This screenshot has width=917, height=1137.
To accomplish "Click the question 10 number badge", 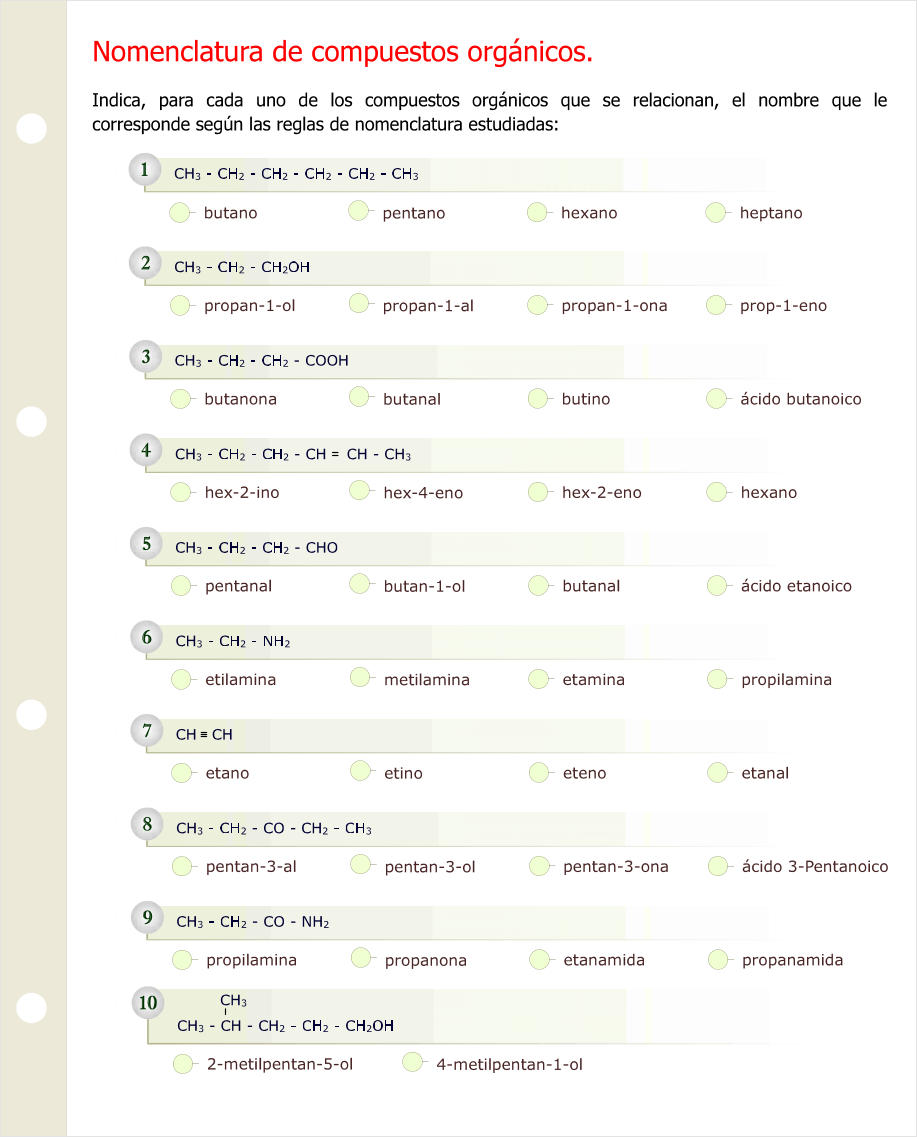I will point(148,1002).
